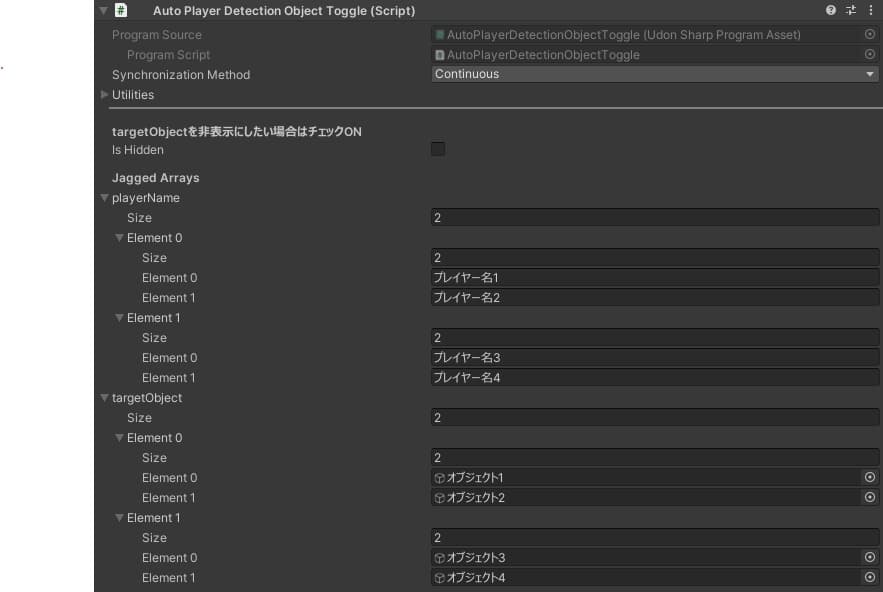Open object picker for オブジェクト4
The height and width of the screenshot is (592, 883).
pyautogui.click(x=870, y=578)
